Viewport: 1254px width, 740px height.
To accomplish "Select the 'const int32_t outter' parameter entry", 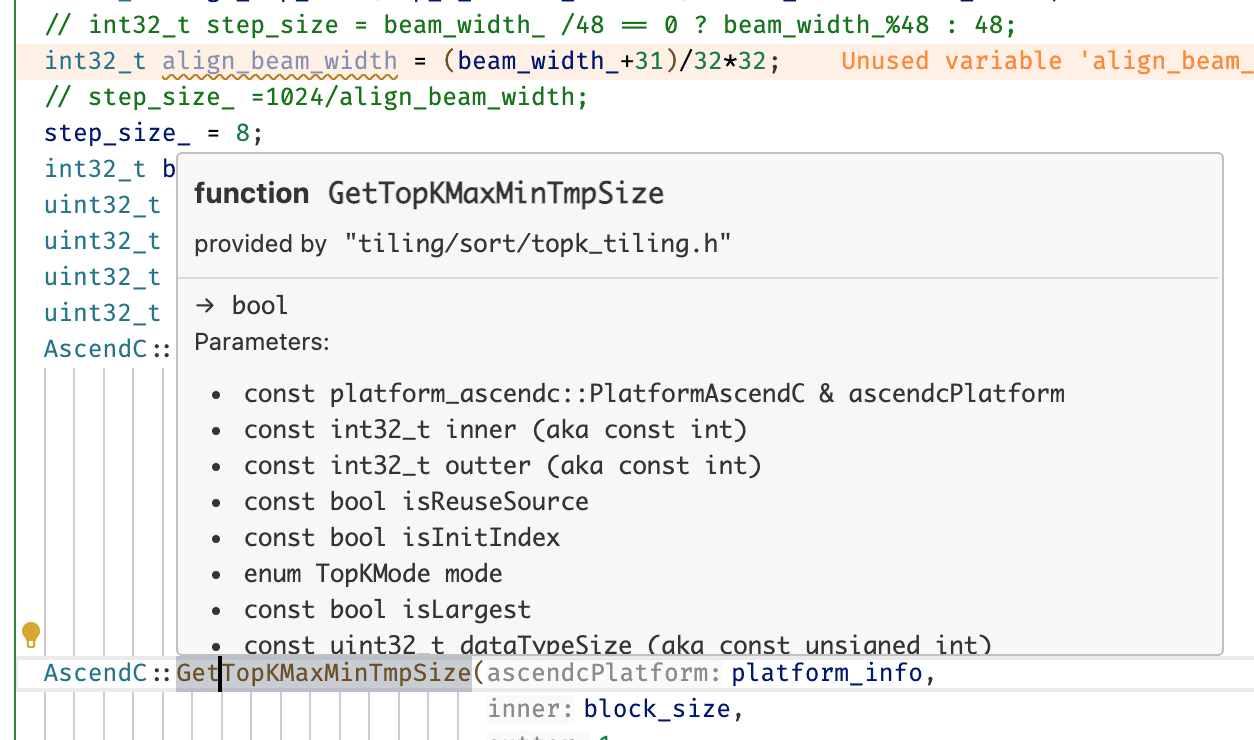I will 502,465.
